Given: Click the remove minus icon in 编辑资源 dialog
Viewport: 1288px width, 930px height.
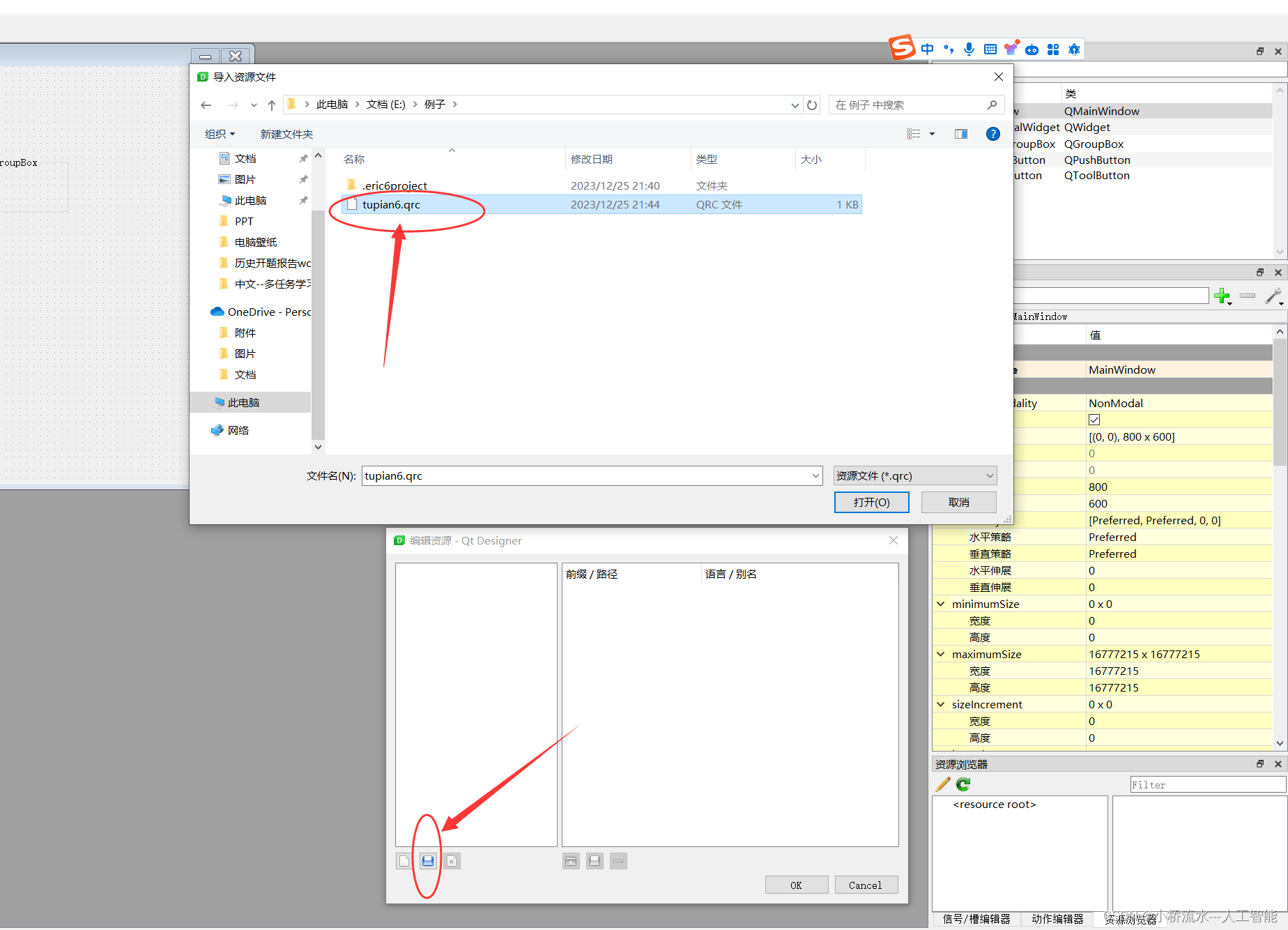Looking at the screenshot, I should coord(618,861).
